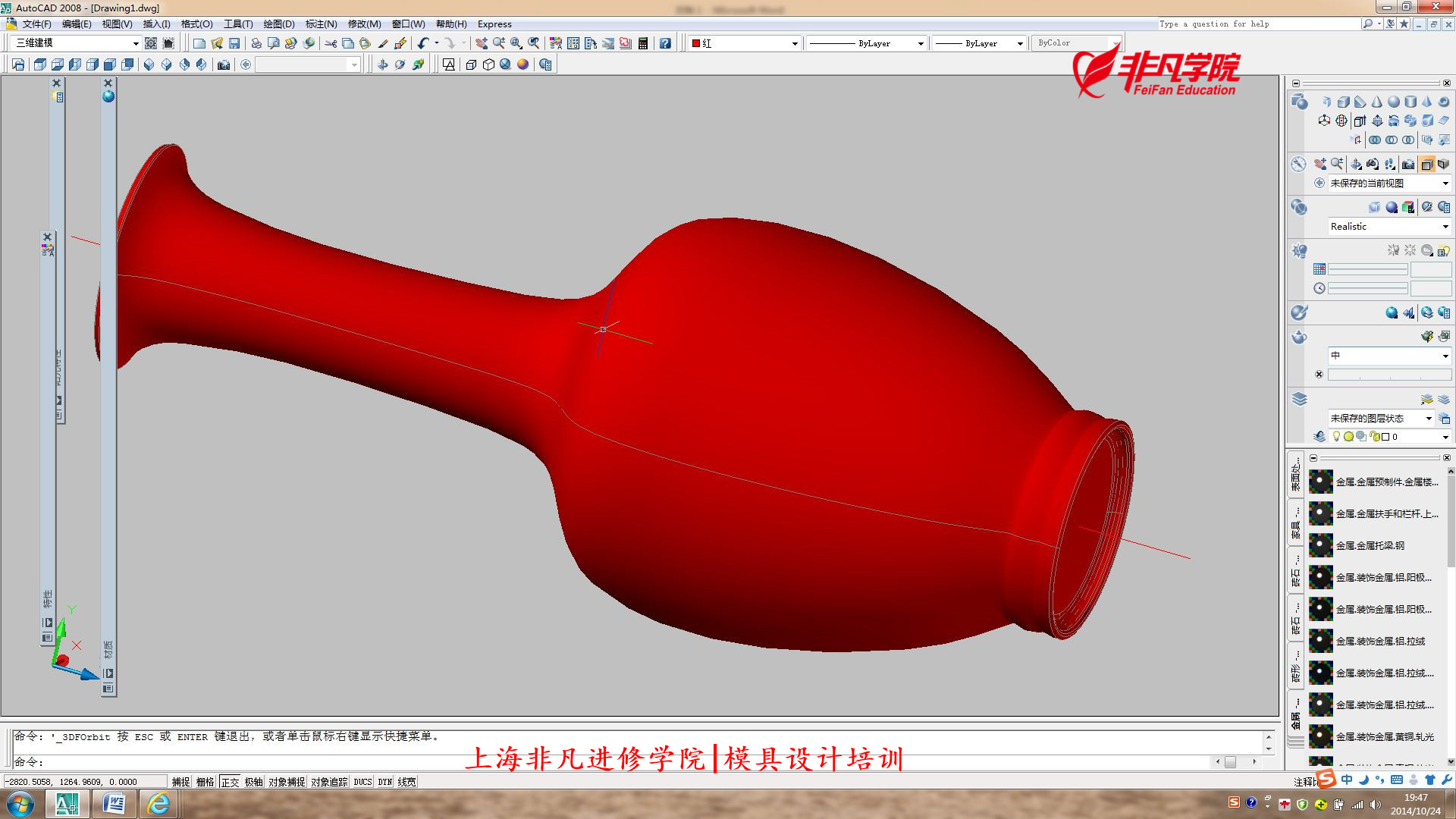The height and width of the screenshot is (819, 1456).
Task: Click the help search question field
Action: pyautogui.click(x=1259, y=24)
